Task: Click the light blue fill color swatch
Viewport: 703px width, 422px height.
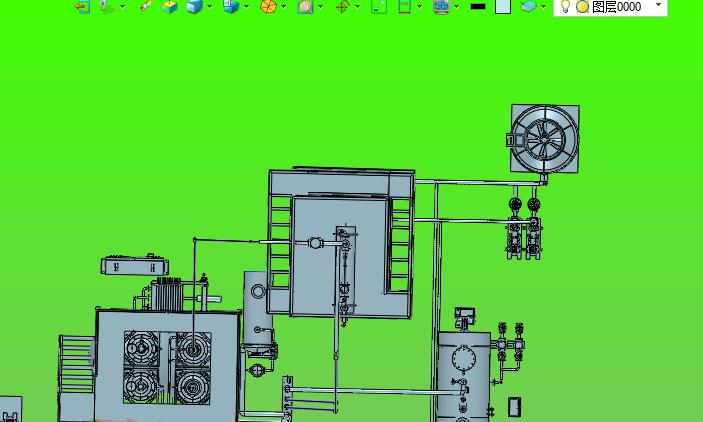Action: [503, 6]
